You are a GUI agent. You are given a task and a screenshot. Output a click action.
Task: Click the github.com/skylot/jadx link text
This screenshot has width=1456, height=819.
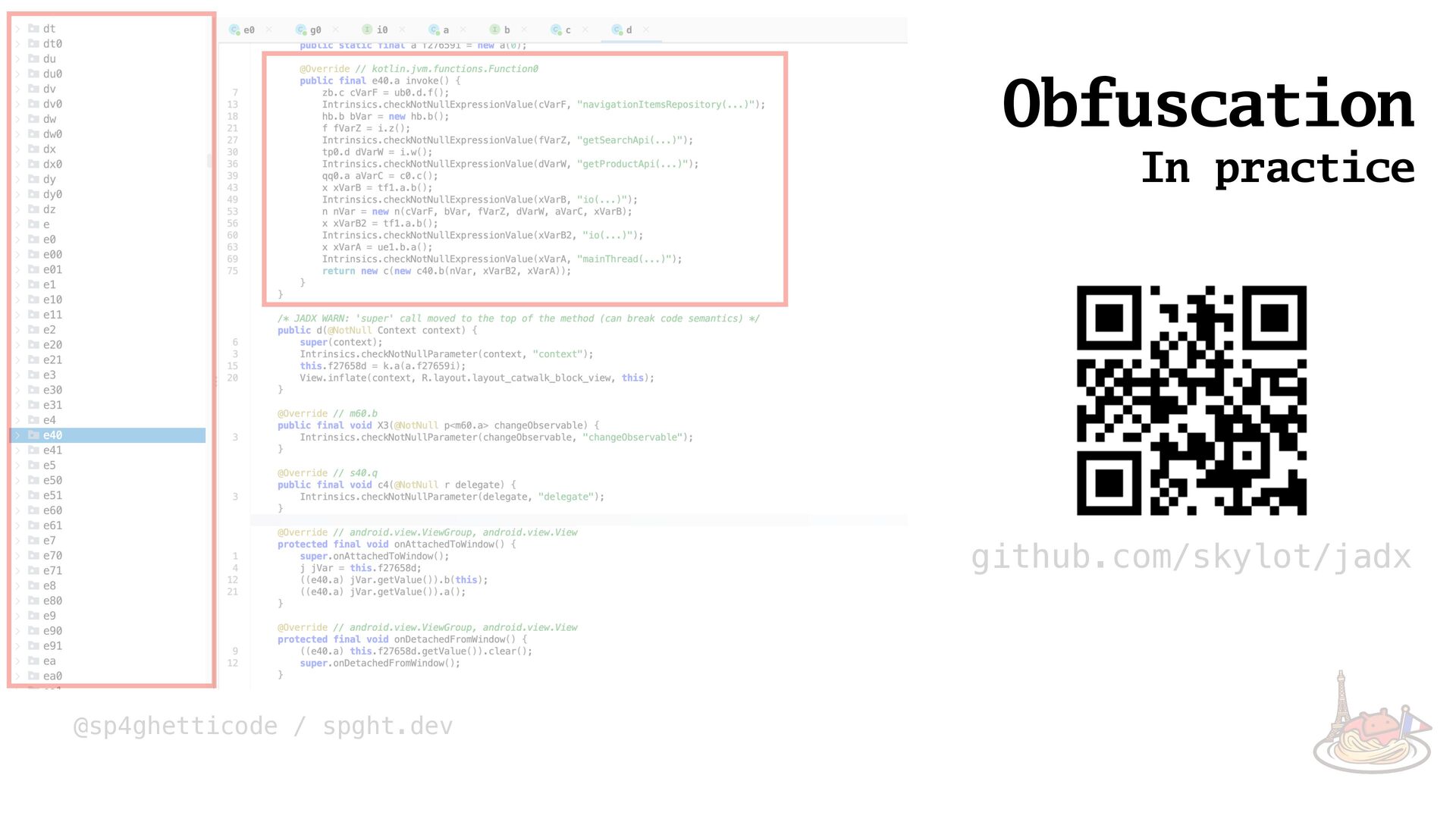click(x=1191, y=557)
